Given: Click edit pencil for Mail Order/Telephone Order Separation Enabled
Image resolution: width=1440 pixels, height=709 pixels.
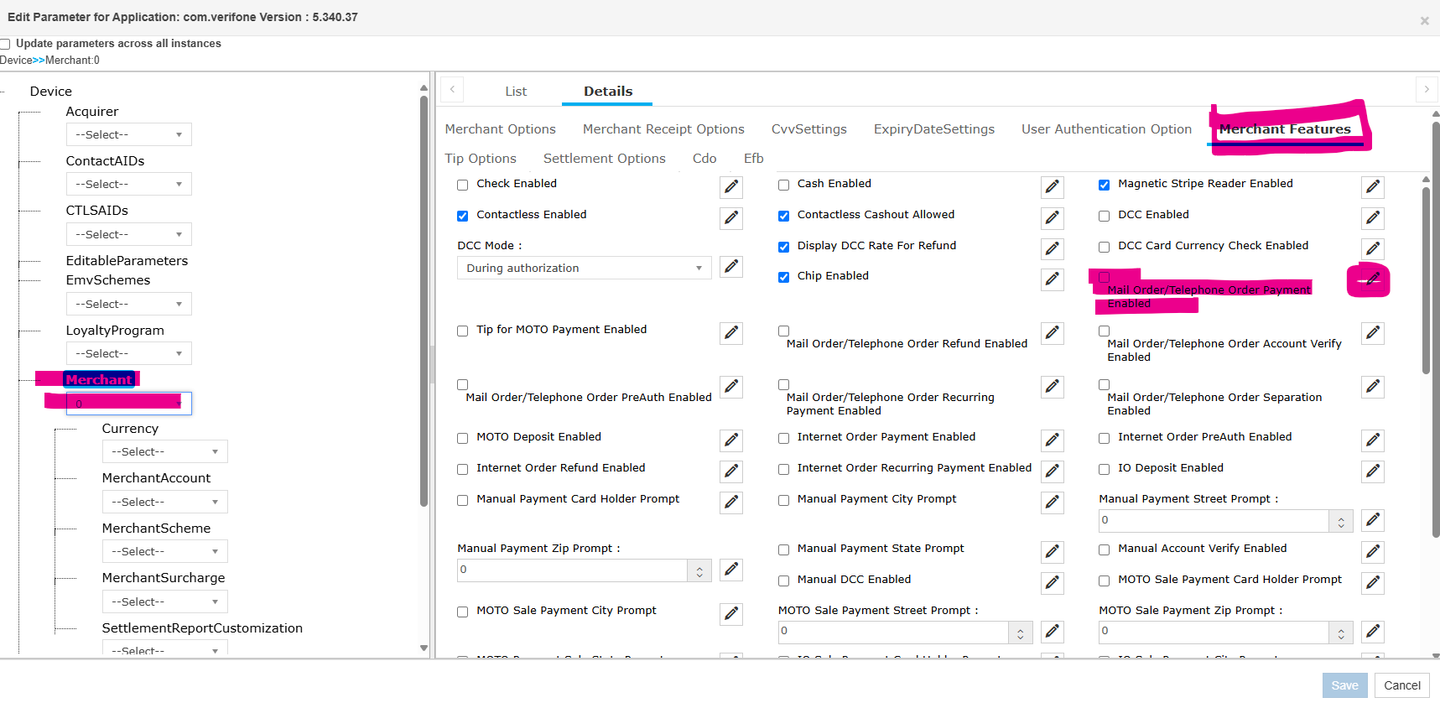Looking at the screenshot, I should coord(1373,387).
